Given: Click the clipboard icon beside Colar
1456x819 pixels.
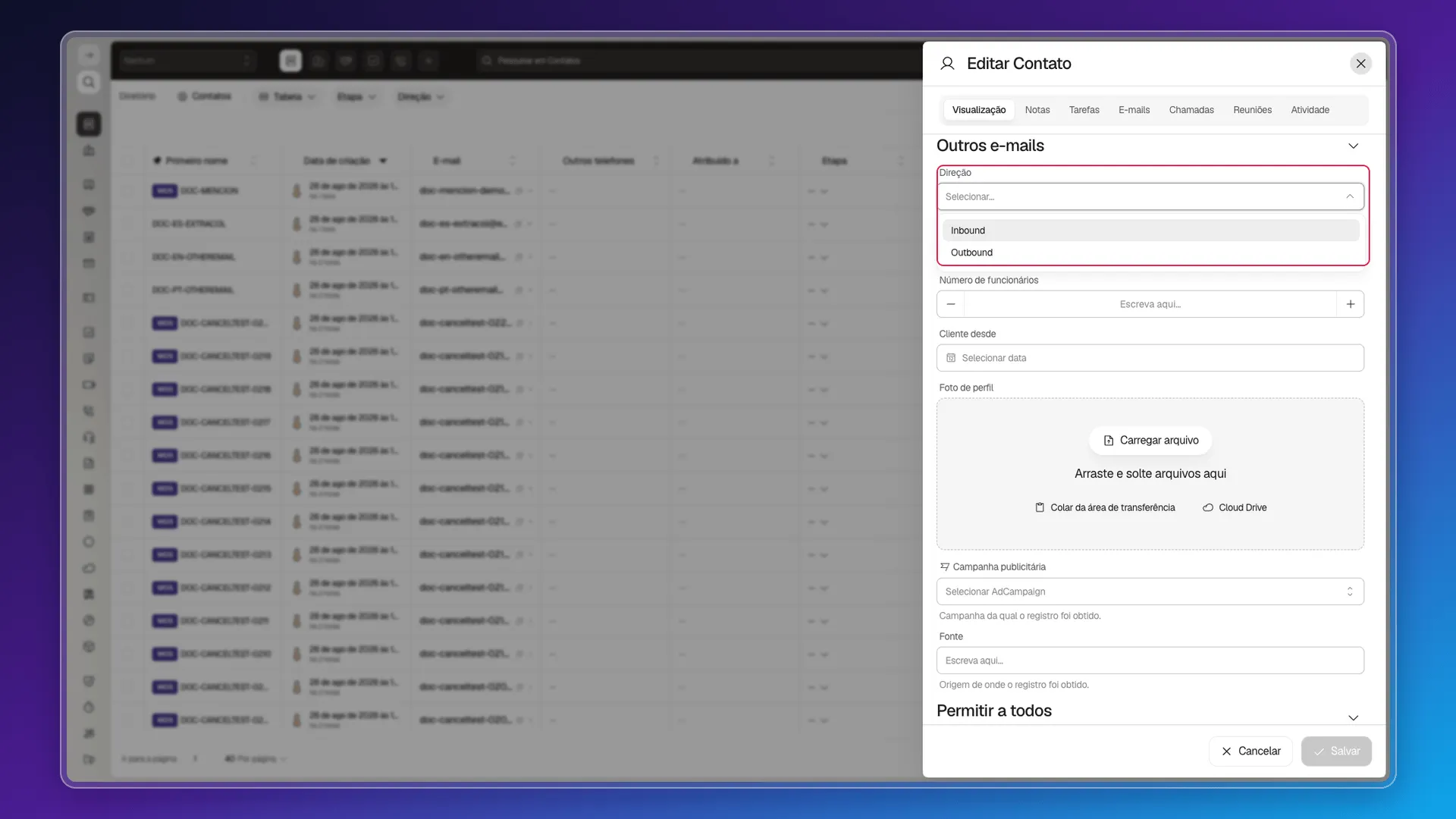Looking at the screenshot, I should [1040, 508].
